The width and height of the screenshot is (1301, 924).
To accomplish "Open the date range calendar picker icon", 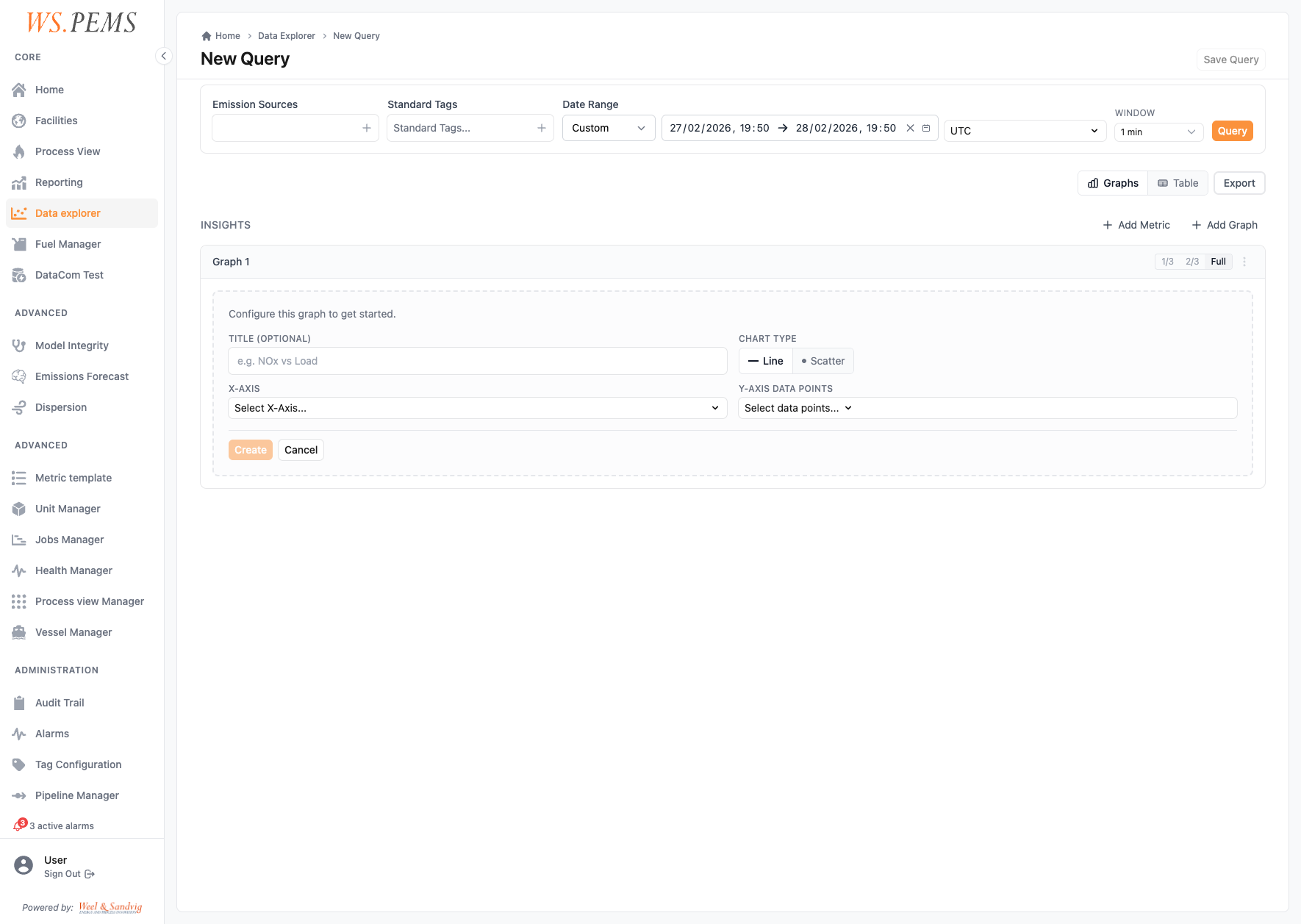I will (926, 128).
